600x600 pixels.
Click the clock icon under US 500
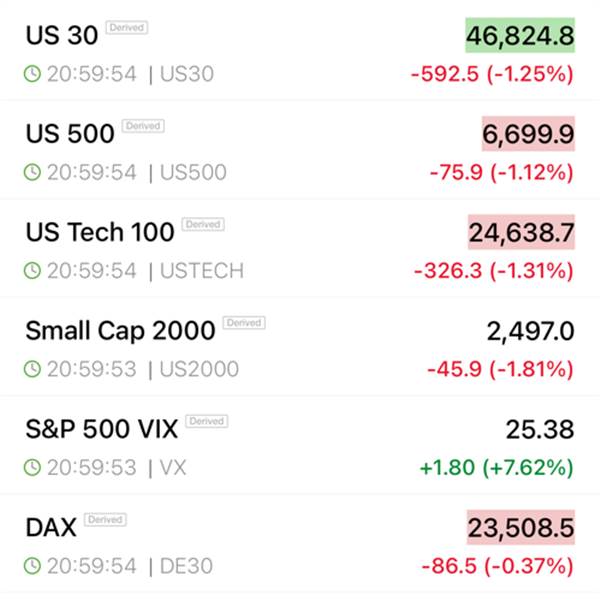(x=32, y=172)
